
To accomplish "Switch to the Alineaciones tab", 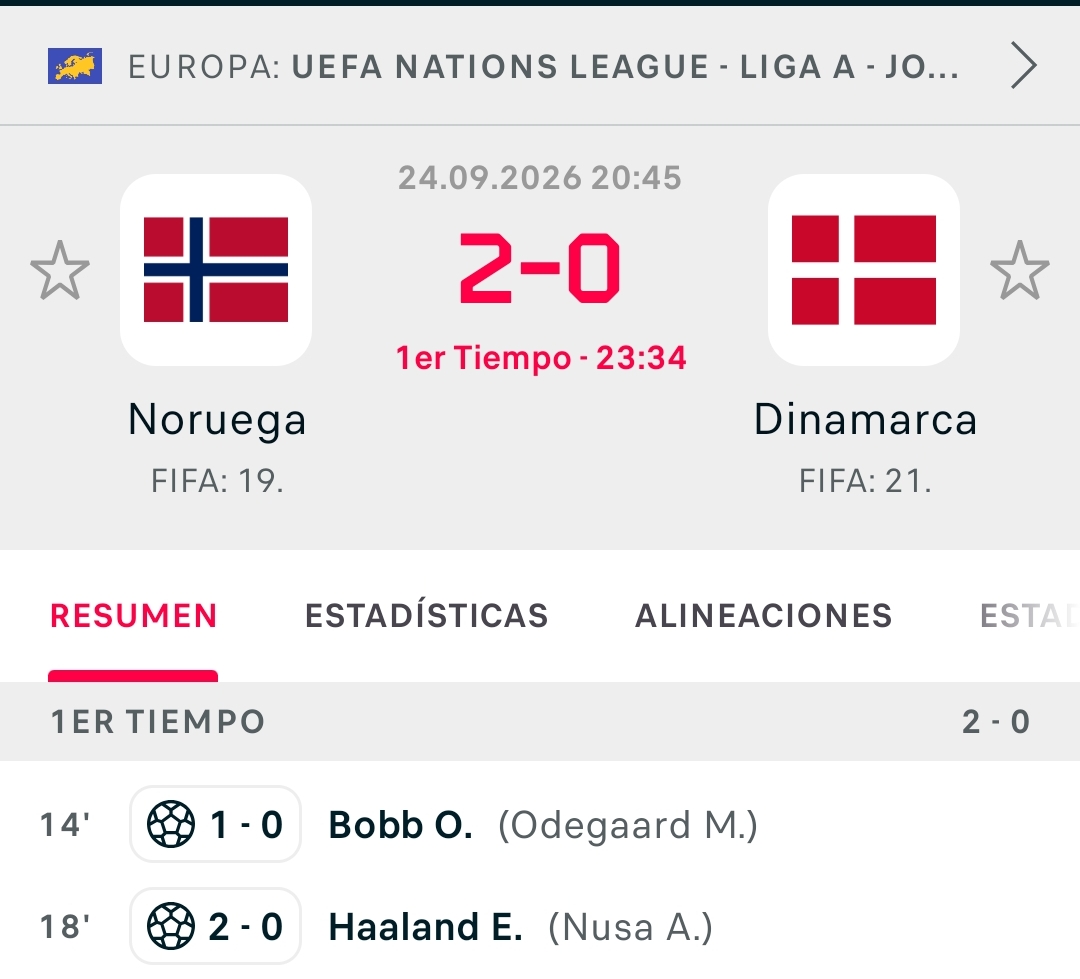I will tap(763, 616).
